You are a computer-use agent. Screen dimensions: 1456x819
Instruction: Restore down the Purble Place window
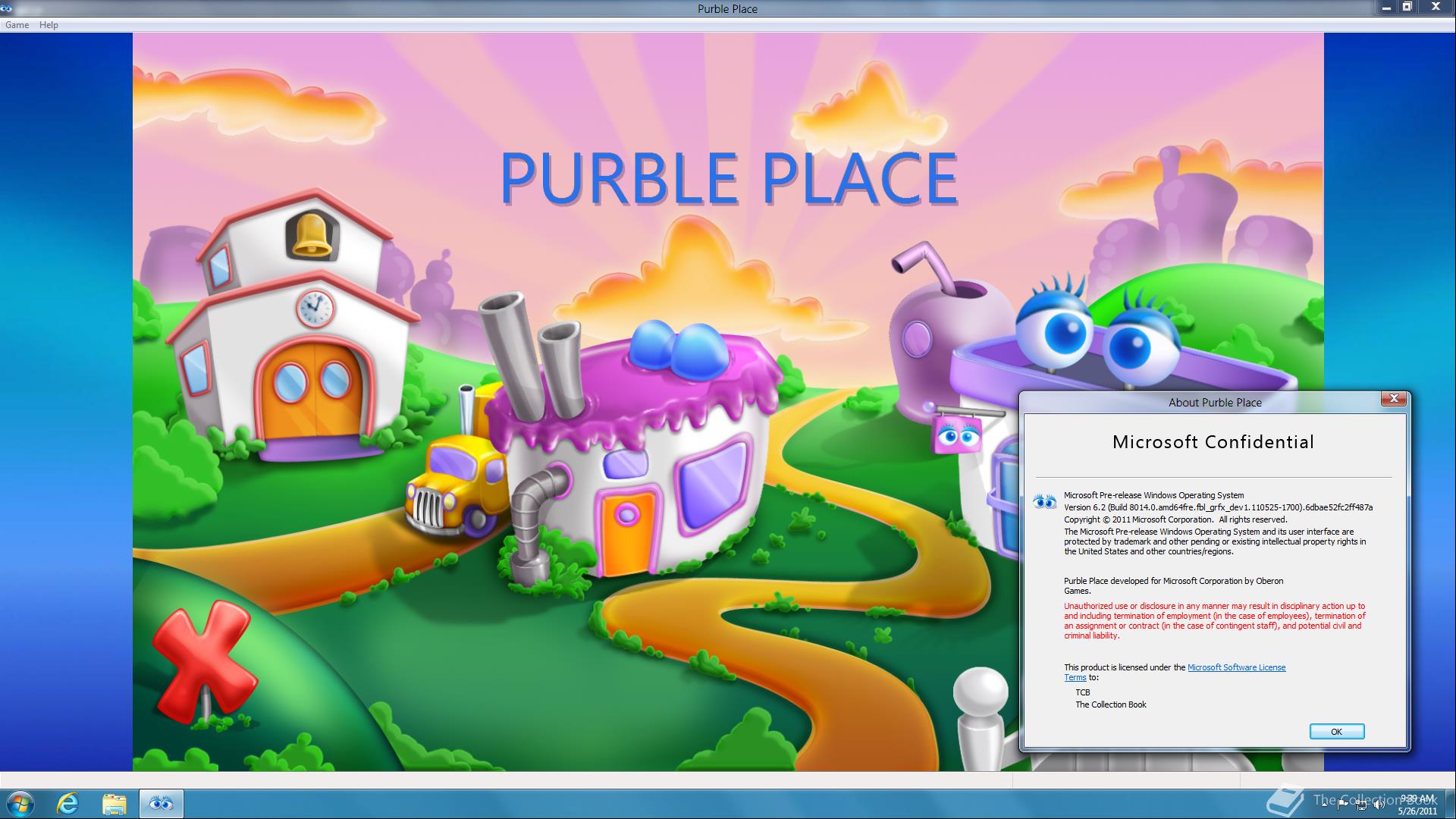(1407, 7)
